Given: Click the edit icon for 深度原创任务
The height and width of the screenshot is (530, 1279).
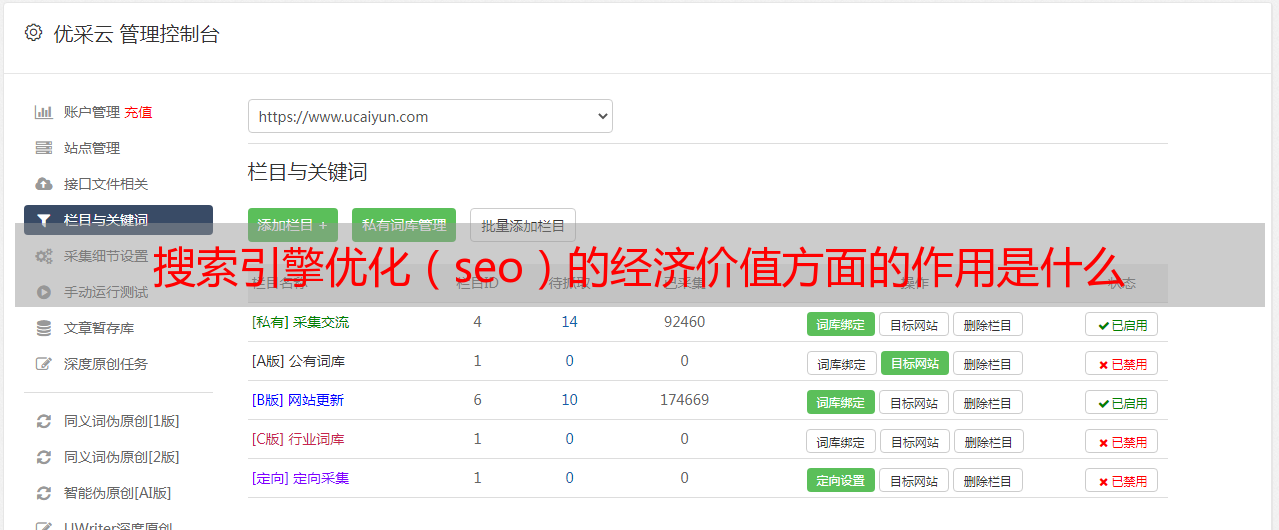Looking at the screenshot, I should (x=44, y=364).
